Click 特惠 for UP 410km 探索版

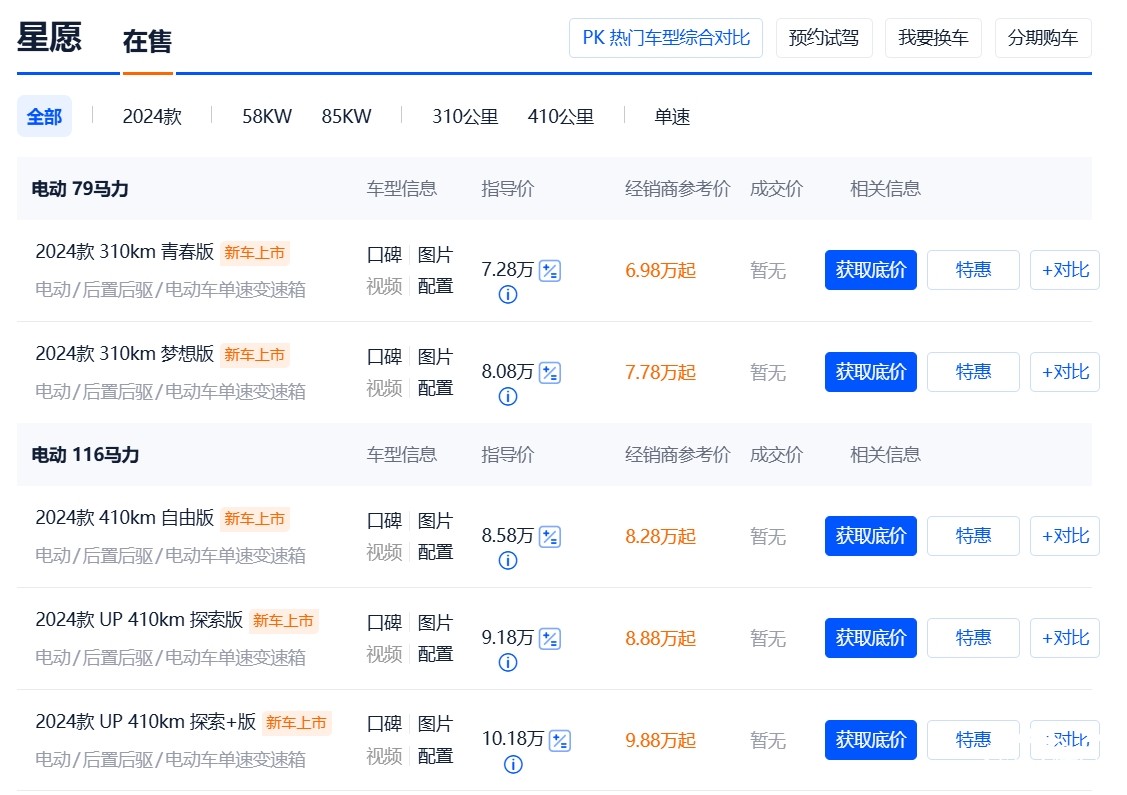click(973, 638)
